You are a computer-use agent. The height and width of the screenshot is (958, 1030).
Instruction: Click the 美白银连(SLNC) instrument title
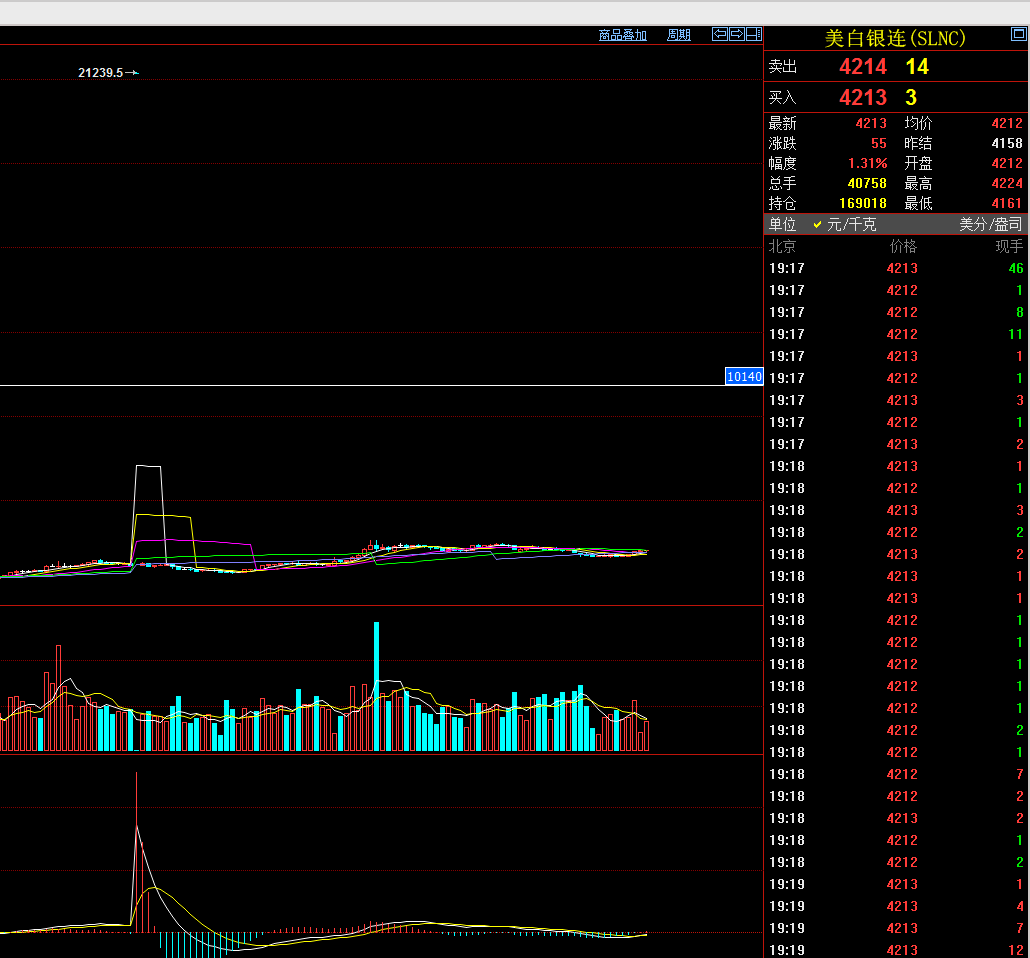coord(895,38)
